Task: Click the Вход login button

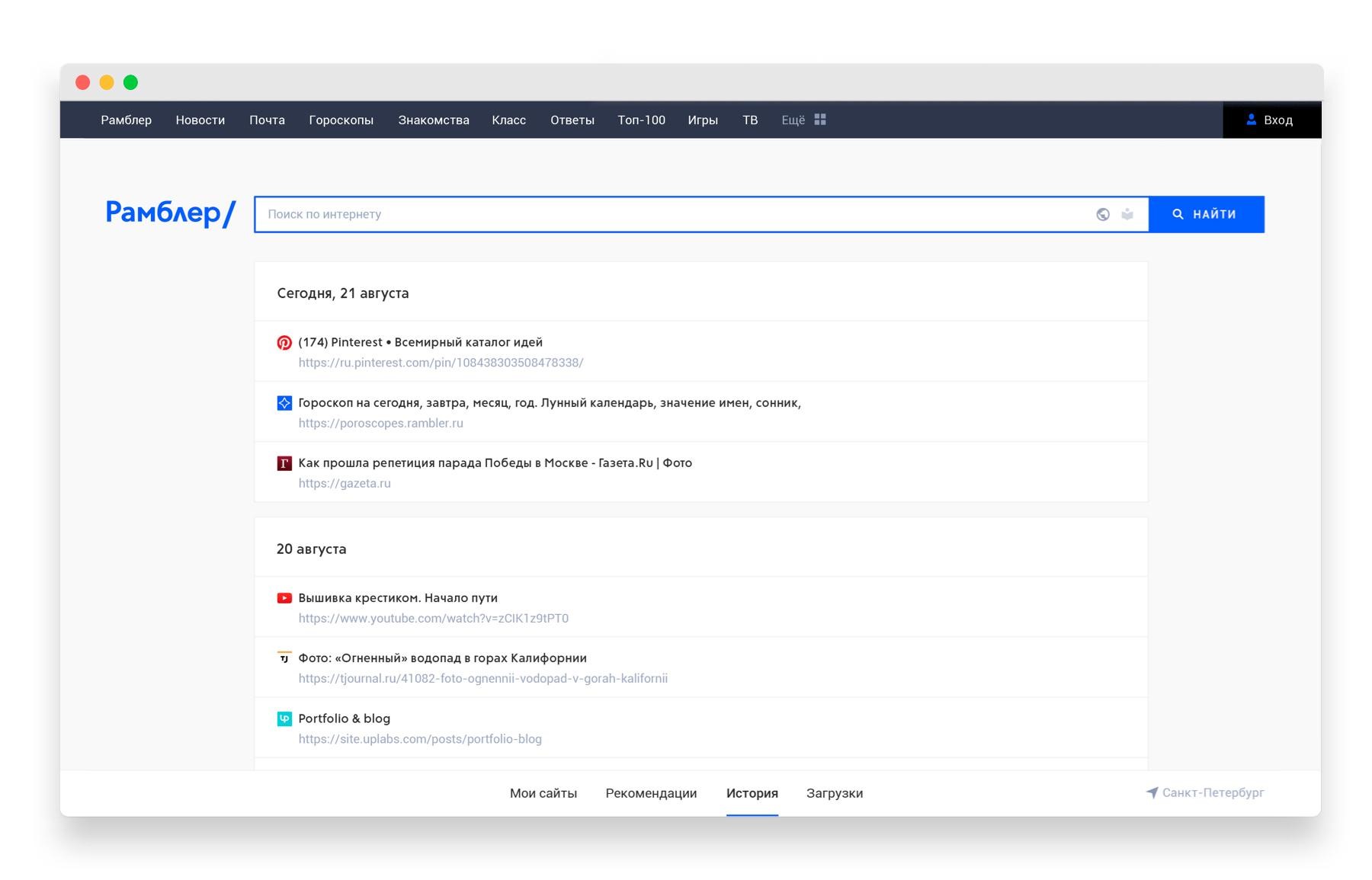Action: click(1271, 120)
